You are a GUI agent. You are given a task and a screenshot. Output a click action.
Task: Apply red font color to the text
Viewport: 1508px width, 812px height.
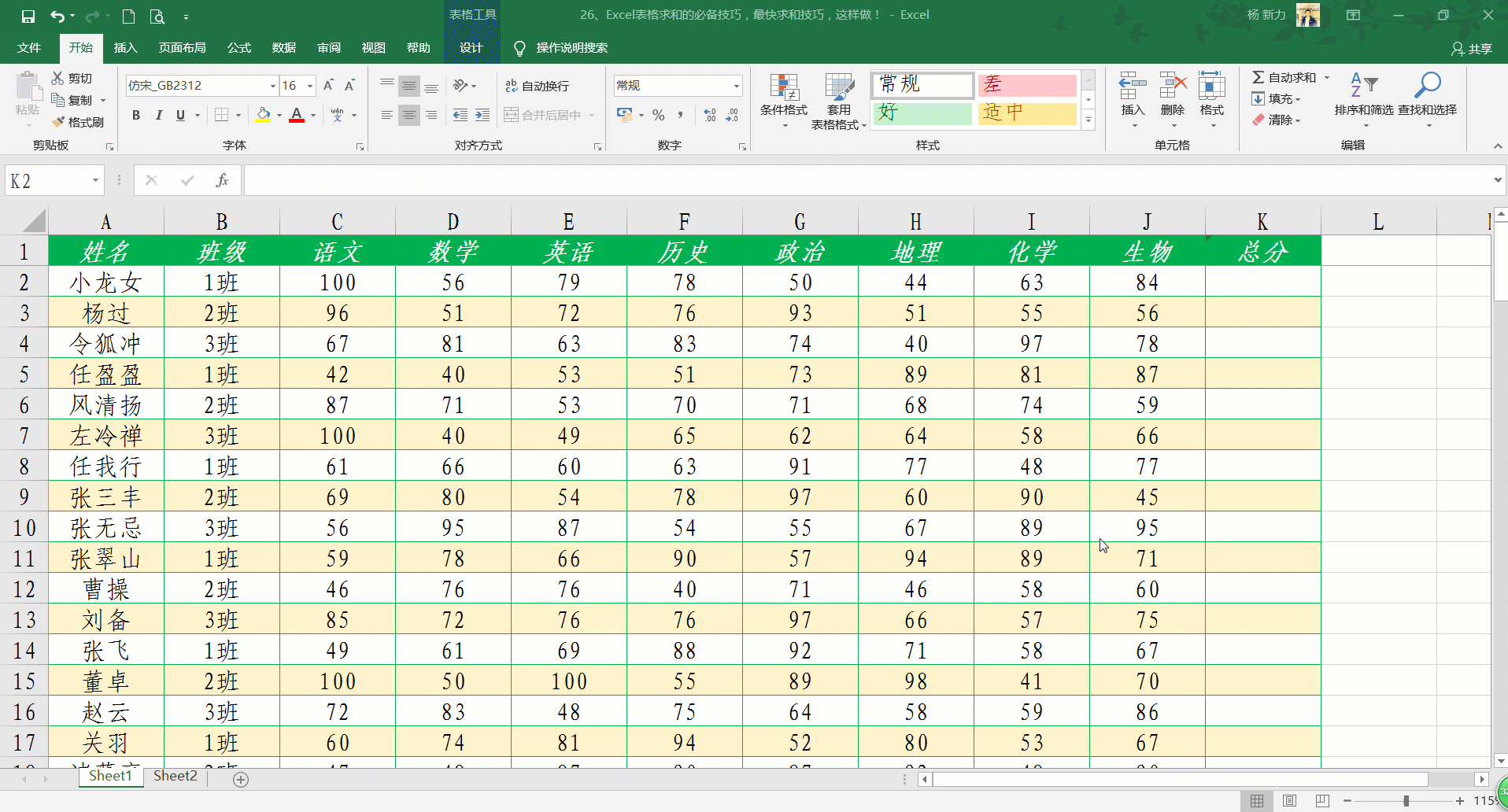[x=297, y=115]
